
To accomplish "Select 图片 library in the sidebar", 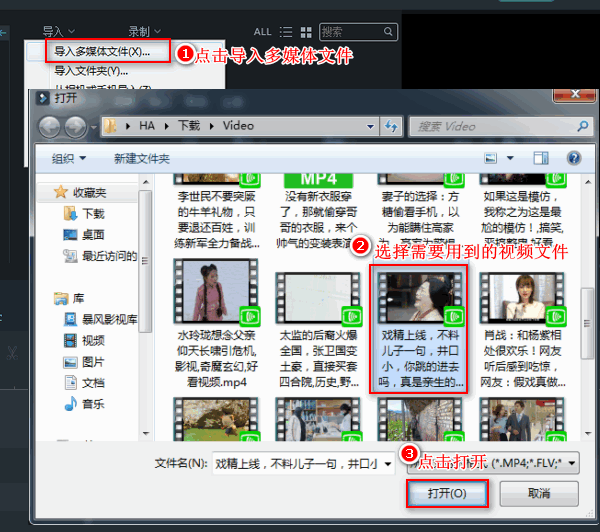I will pos(93,362).
